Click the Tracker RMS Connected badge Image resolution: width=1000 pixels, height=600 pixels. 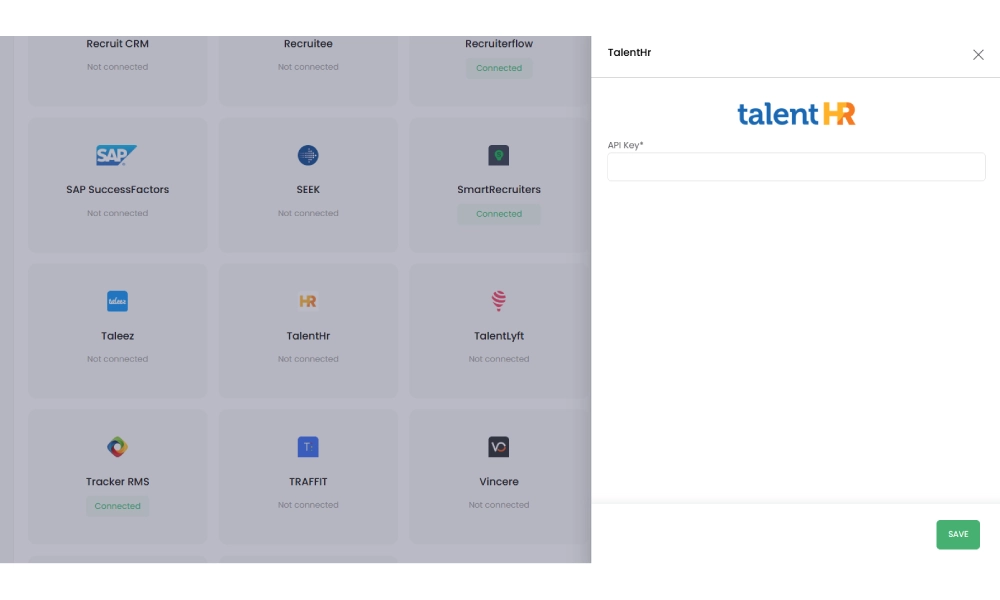117,506
